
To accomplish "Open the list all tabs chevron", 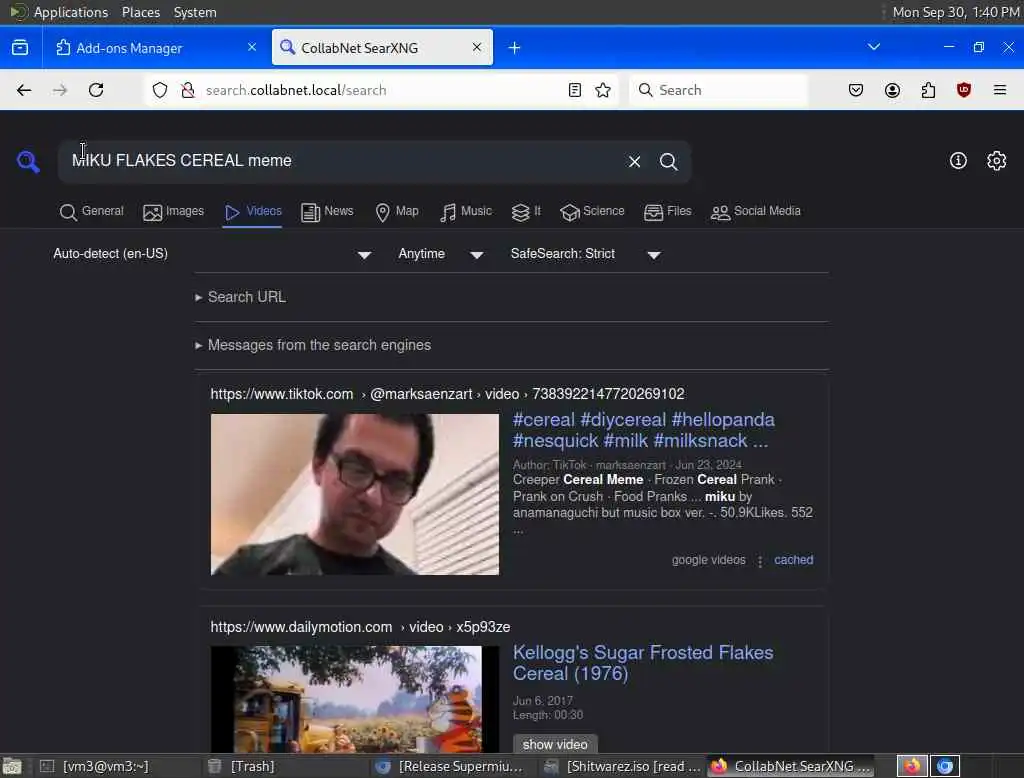I will [x=874, y=47].
